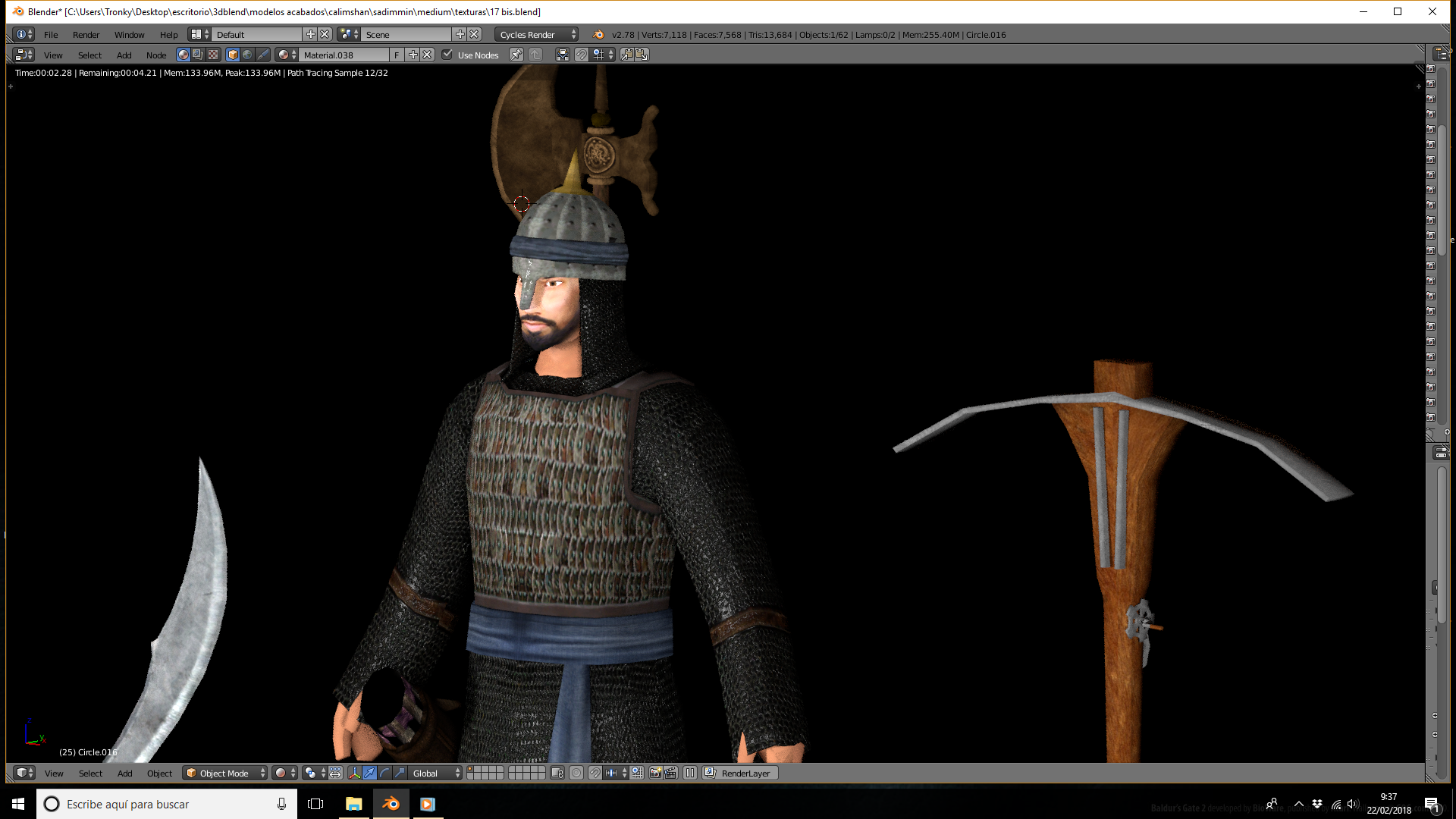Switch shader source to World icon
1456x819 pixels.
tap(248, 55)
